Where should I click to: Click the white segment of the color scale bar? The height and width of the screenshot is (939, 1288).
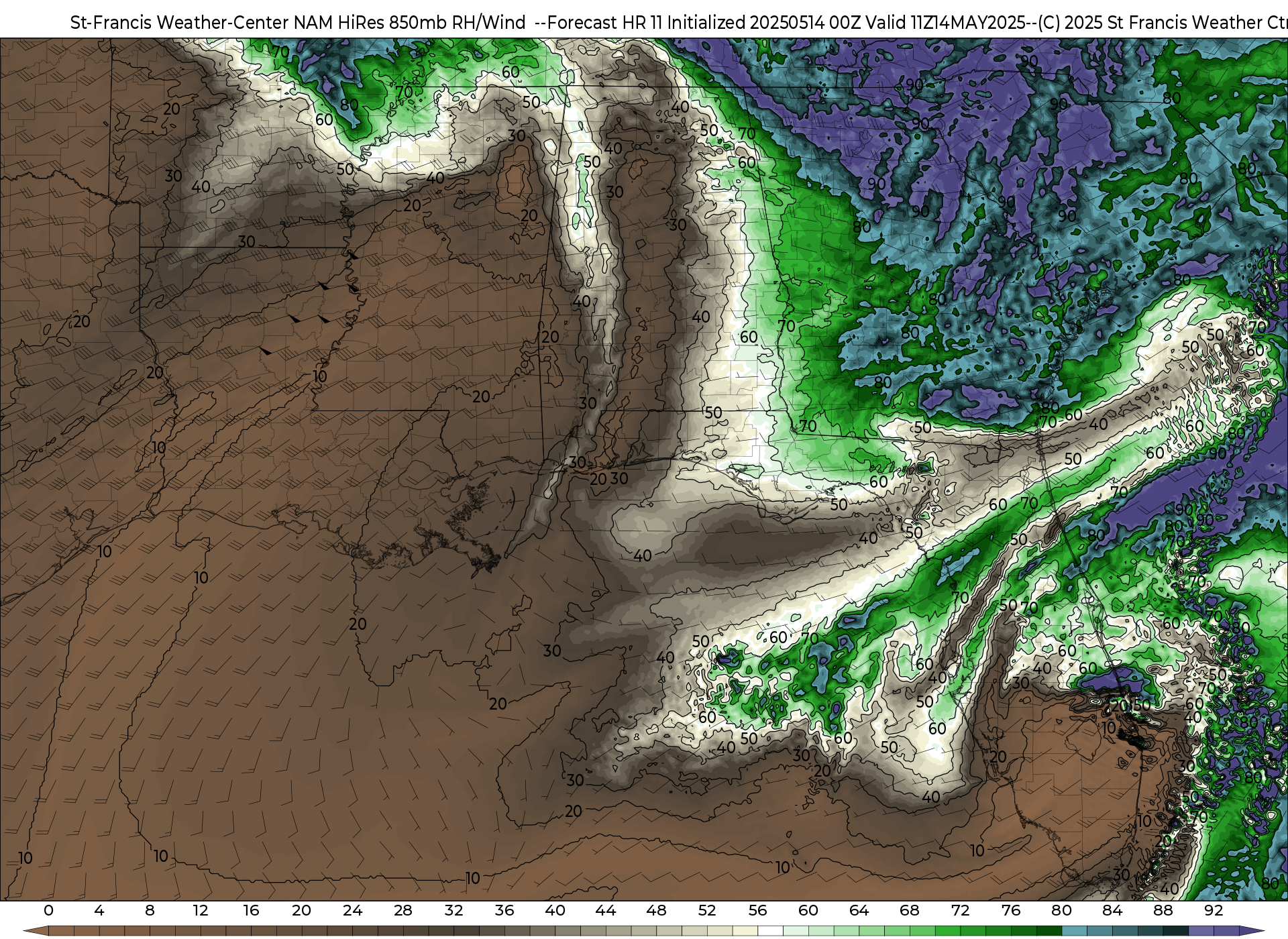[770, 931]
